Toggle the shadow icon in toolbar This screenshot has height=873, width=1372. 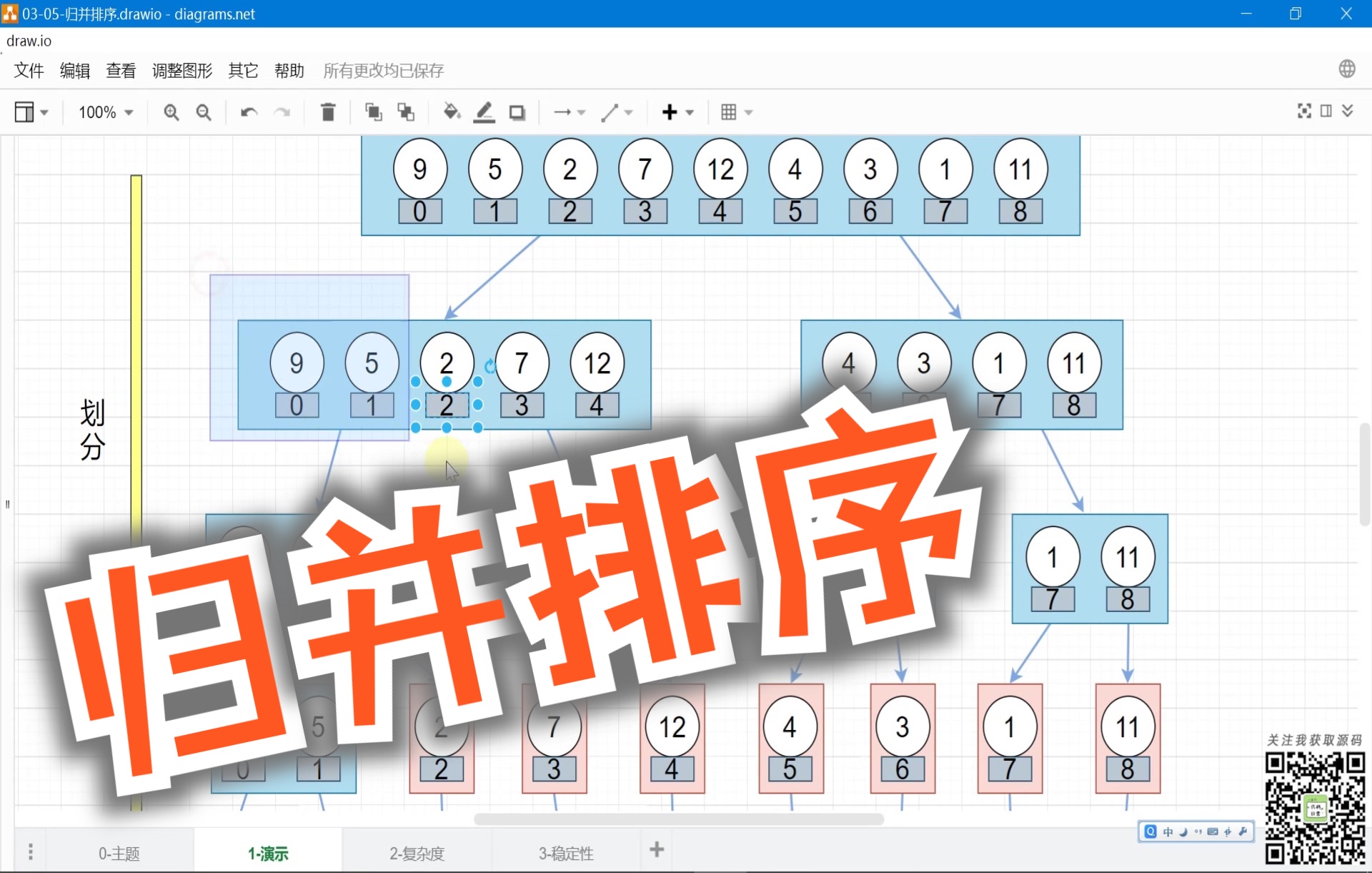(x=517, y=112)
